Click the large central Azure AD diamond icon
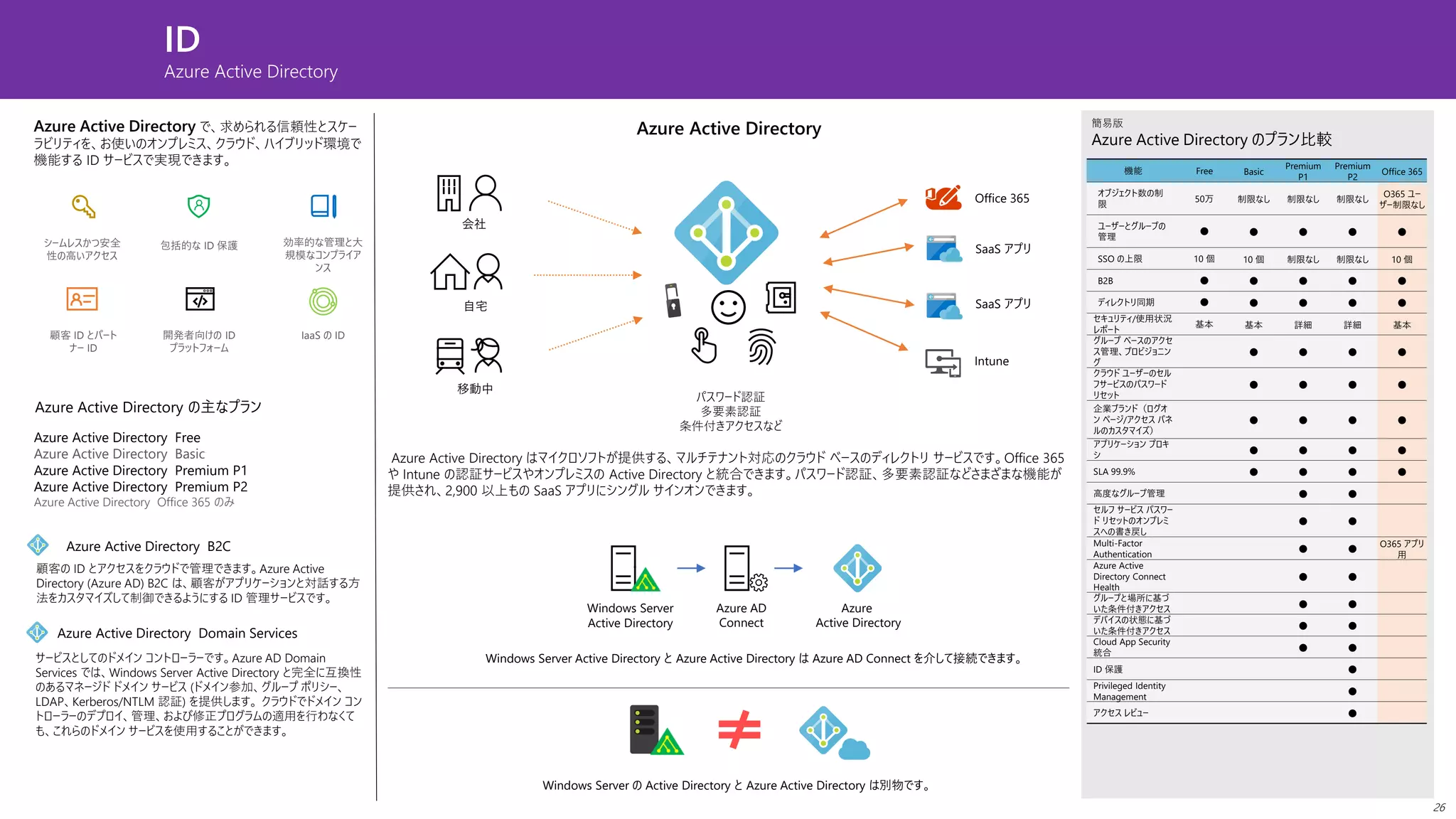Screen dimensions: 1456x819 pyautogui.click(x=726, y=232)
